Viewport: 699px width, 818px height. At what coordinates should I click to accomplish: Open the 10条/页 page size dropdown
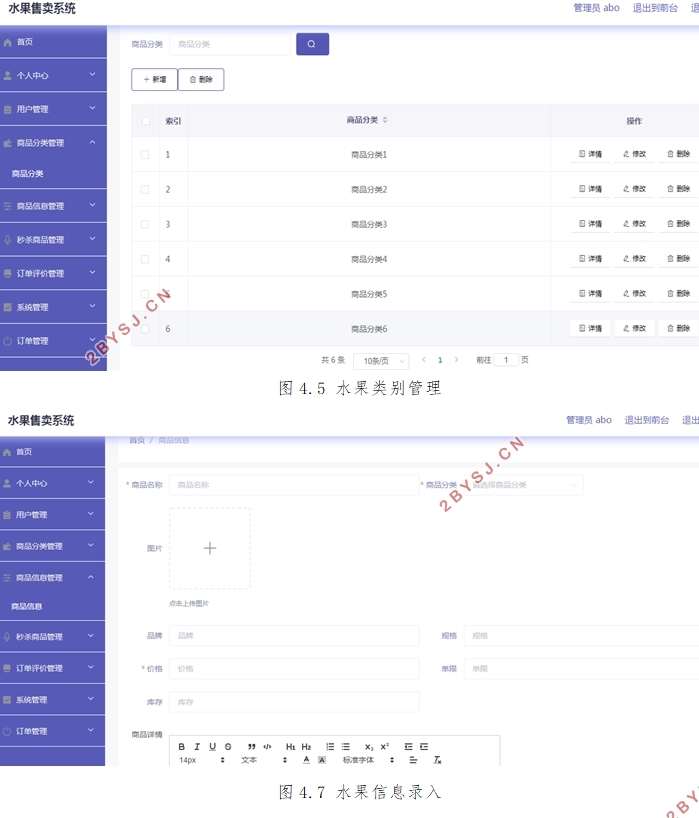[380, 361]
